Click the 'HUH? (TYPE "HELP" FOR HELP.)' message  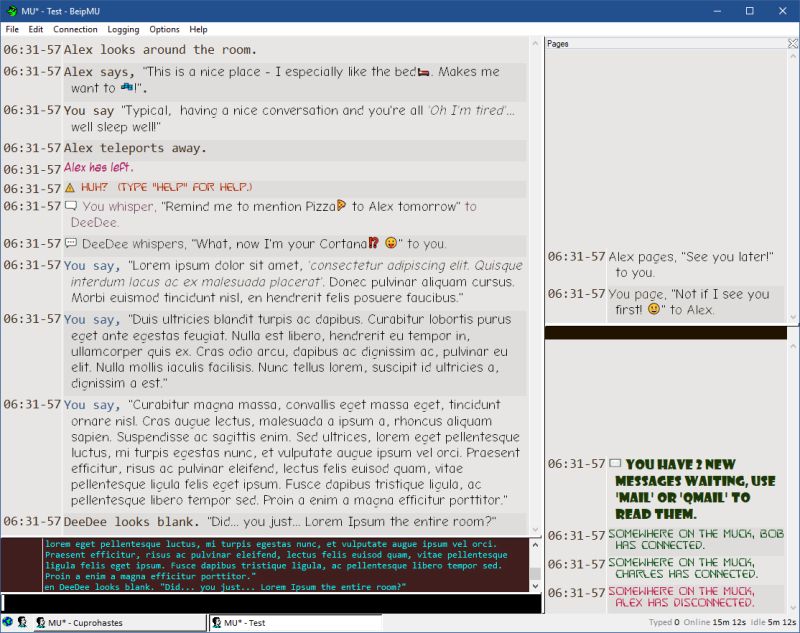166,187
